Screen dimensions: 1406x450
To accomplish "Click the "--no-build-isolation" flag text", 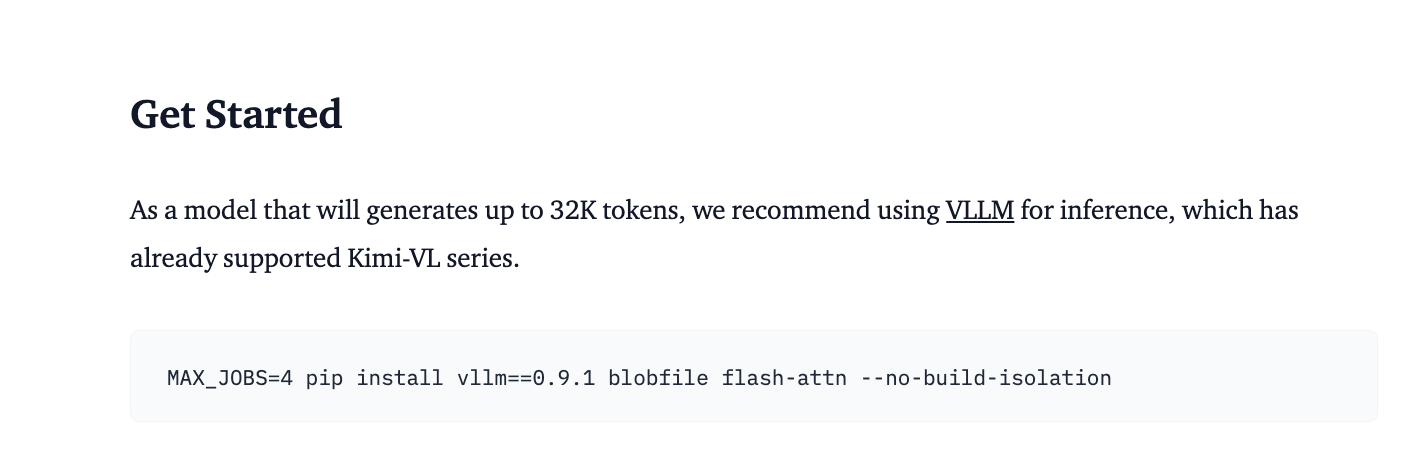I will click(985, 378).
